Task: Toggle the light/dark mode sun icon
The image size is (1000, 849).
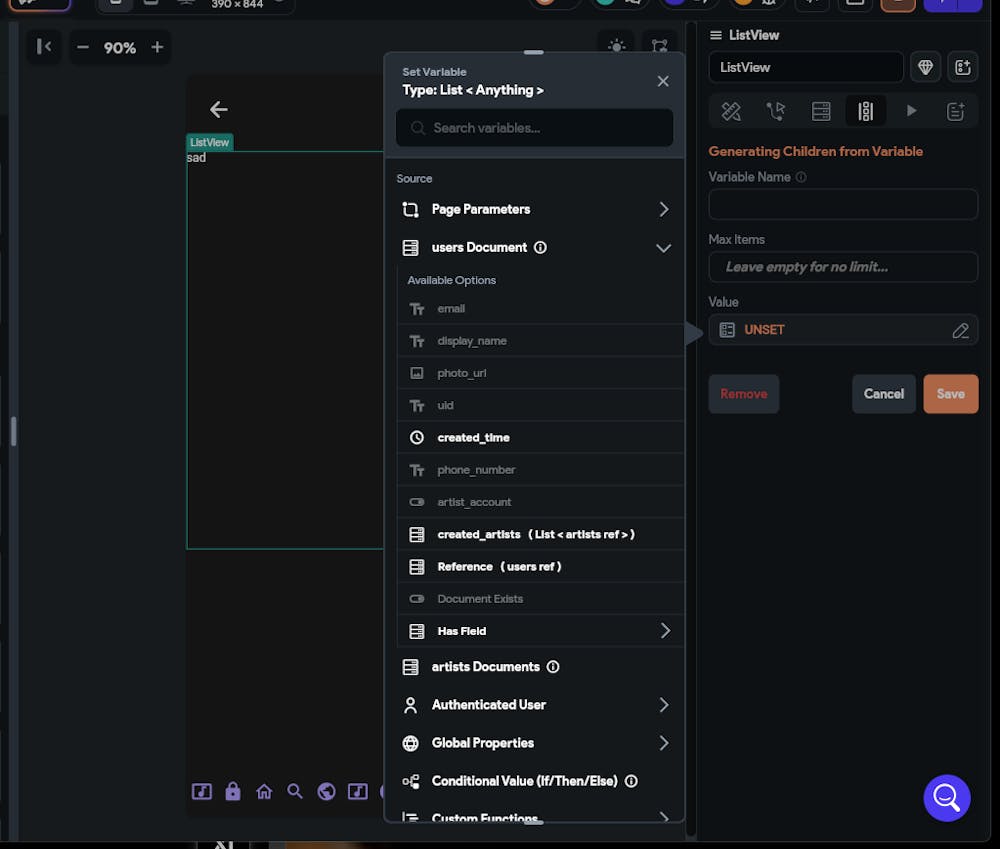Action: coord(617,46)
